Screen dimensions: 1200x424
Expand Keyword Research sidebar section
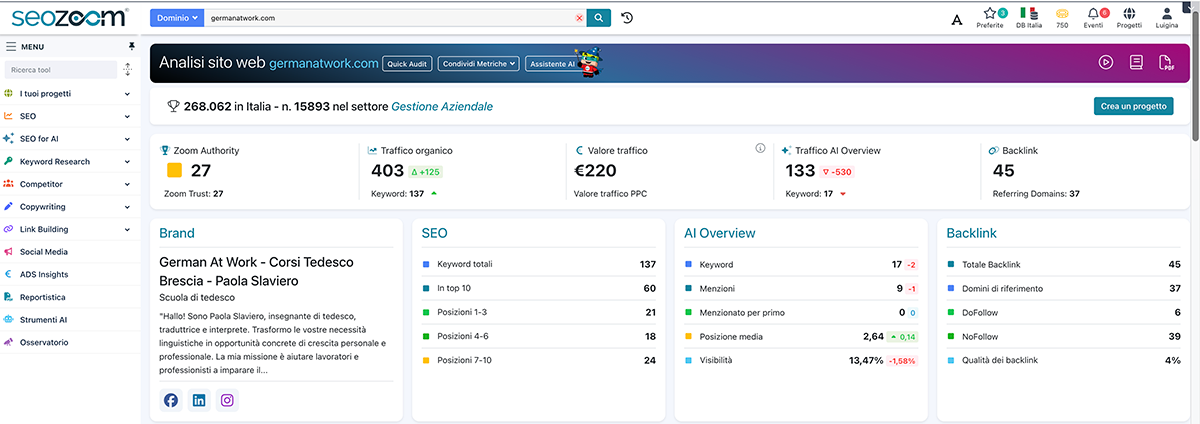tap(68, 161)
